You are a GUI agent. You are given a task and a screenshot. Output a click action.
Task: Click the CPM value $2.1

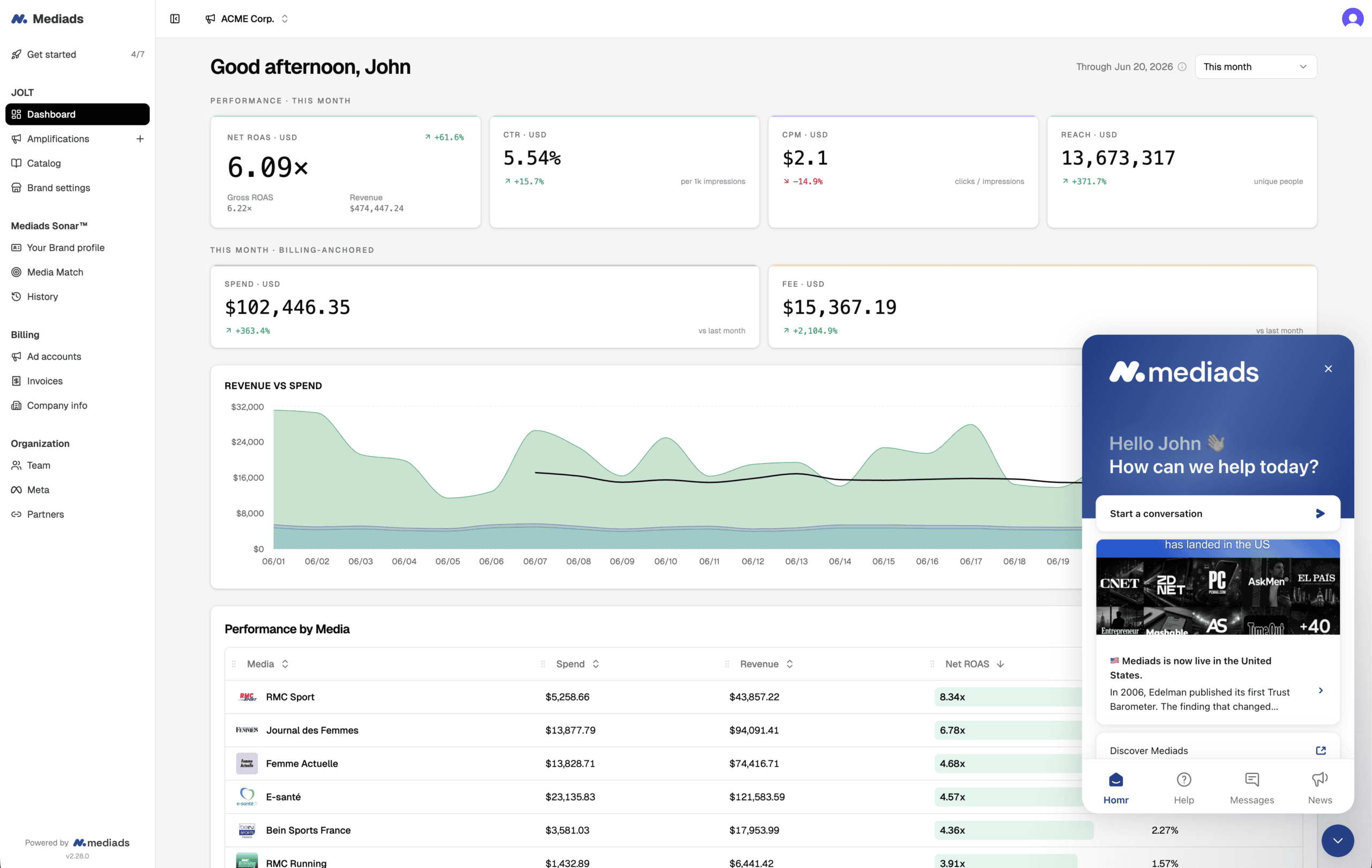[x=804, y=158]
